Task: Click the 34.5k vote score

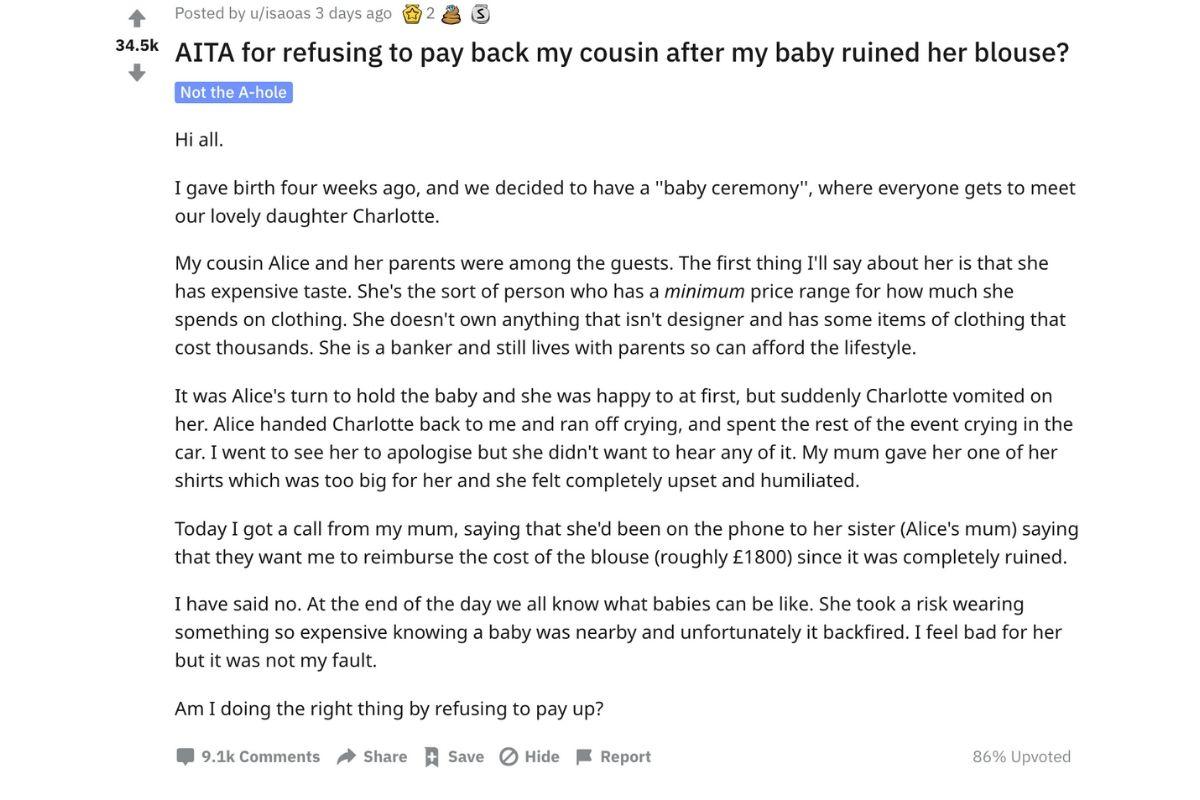Action: [x=137, y=45]
